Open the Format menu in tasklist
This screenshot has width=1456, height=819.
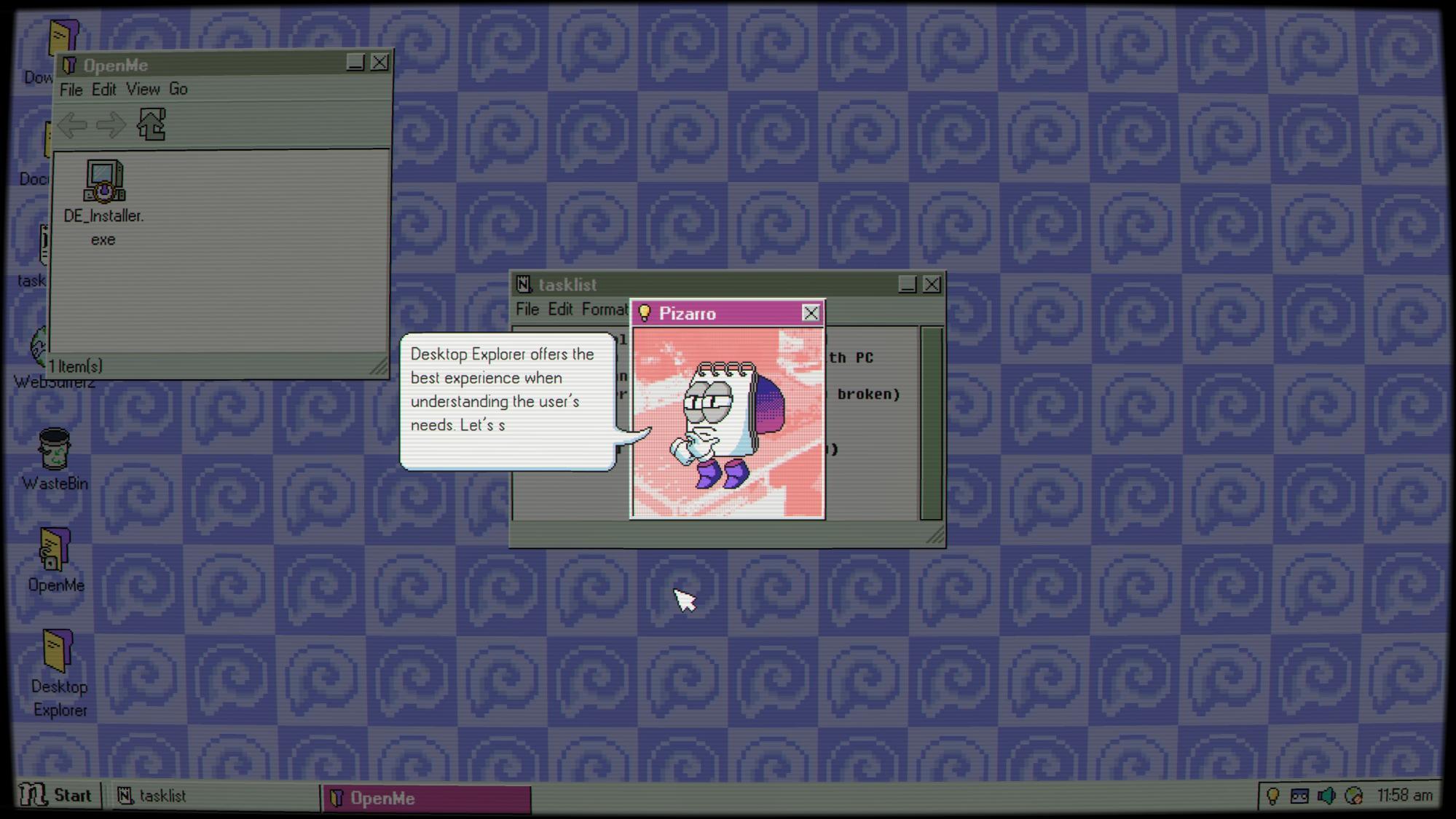pos(604,309)
